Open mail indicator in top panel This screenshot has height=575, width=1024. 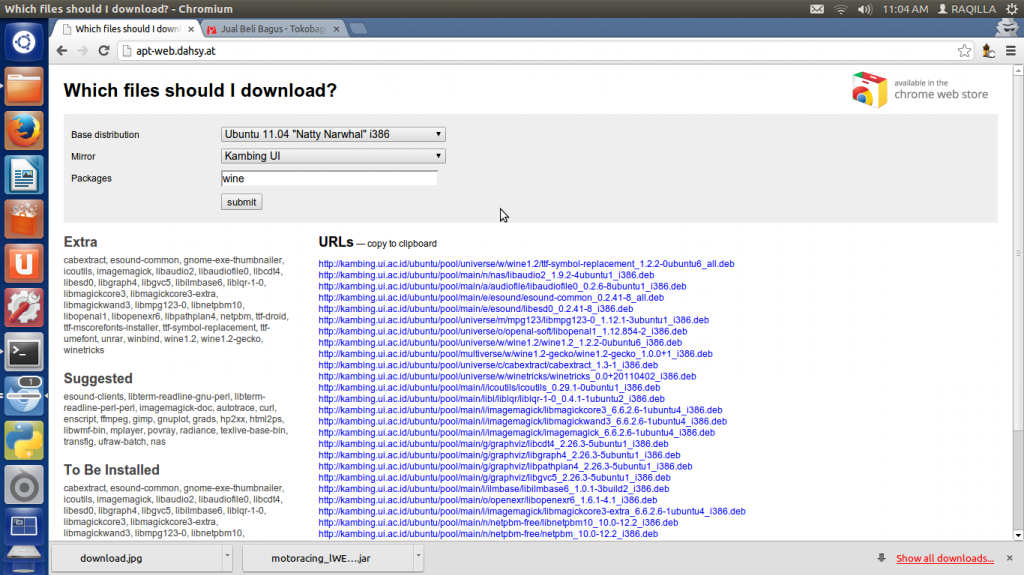point(817,9)
